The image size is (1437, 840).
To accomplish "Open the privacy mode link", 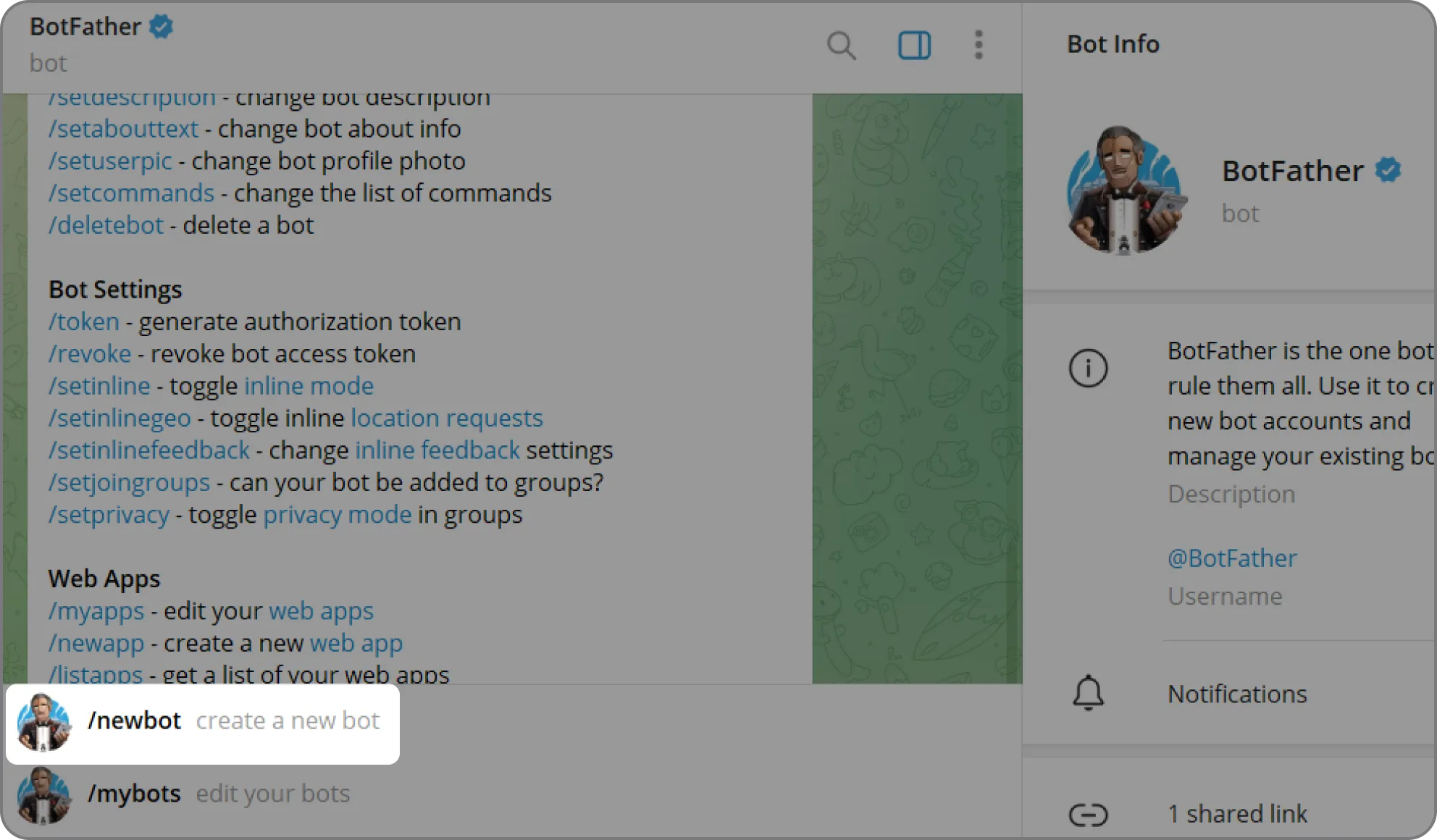I will 337,515.
